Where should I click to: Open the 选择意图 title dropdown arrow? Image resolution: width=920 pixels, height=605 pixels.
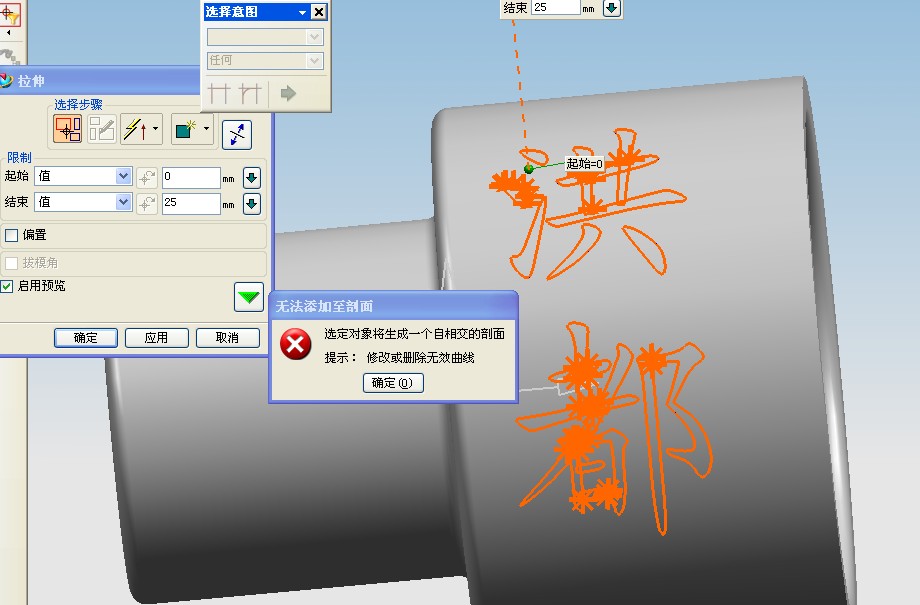[302, 12]
